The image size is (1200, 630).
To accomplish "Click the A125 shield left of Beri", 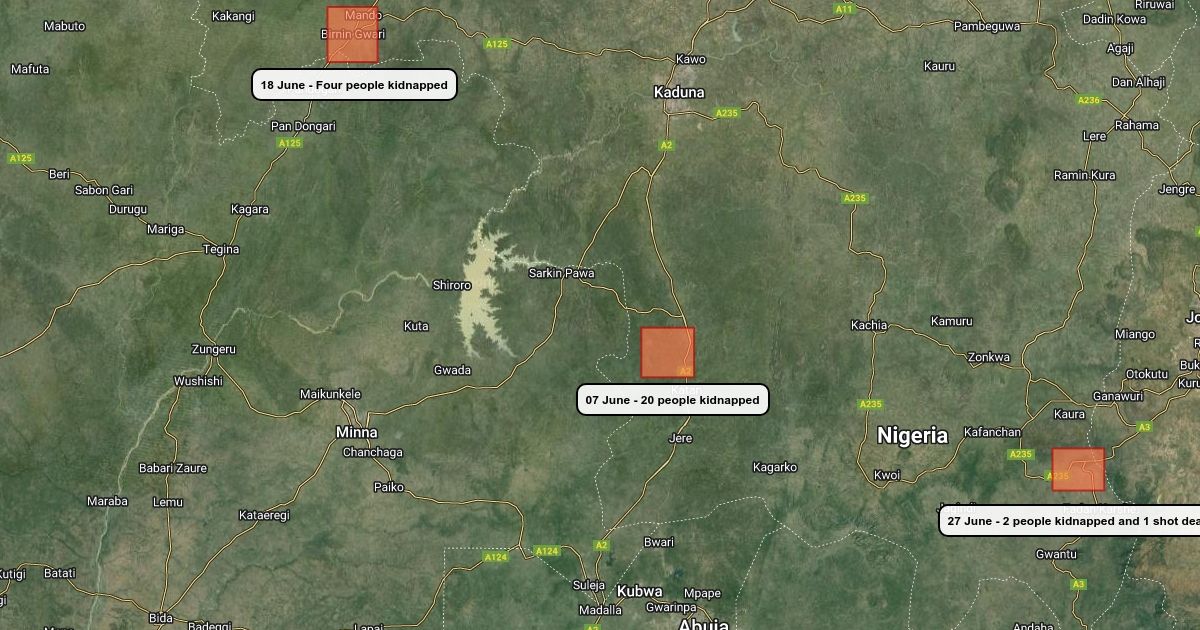I will 20,158.
